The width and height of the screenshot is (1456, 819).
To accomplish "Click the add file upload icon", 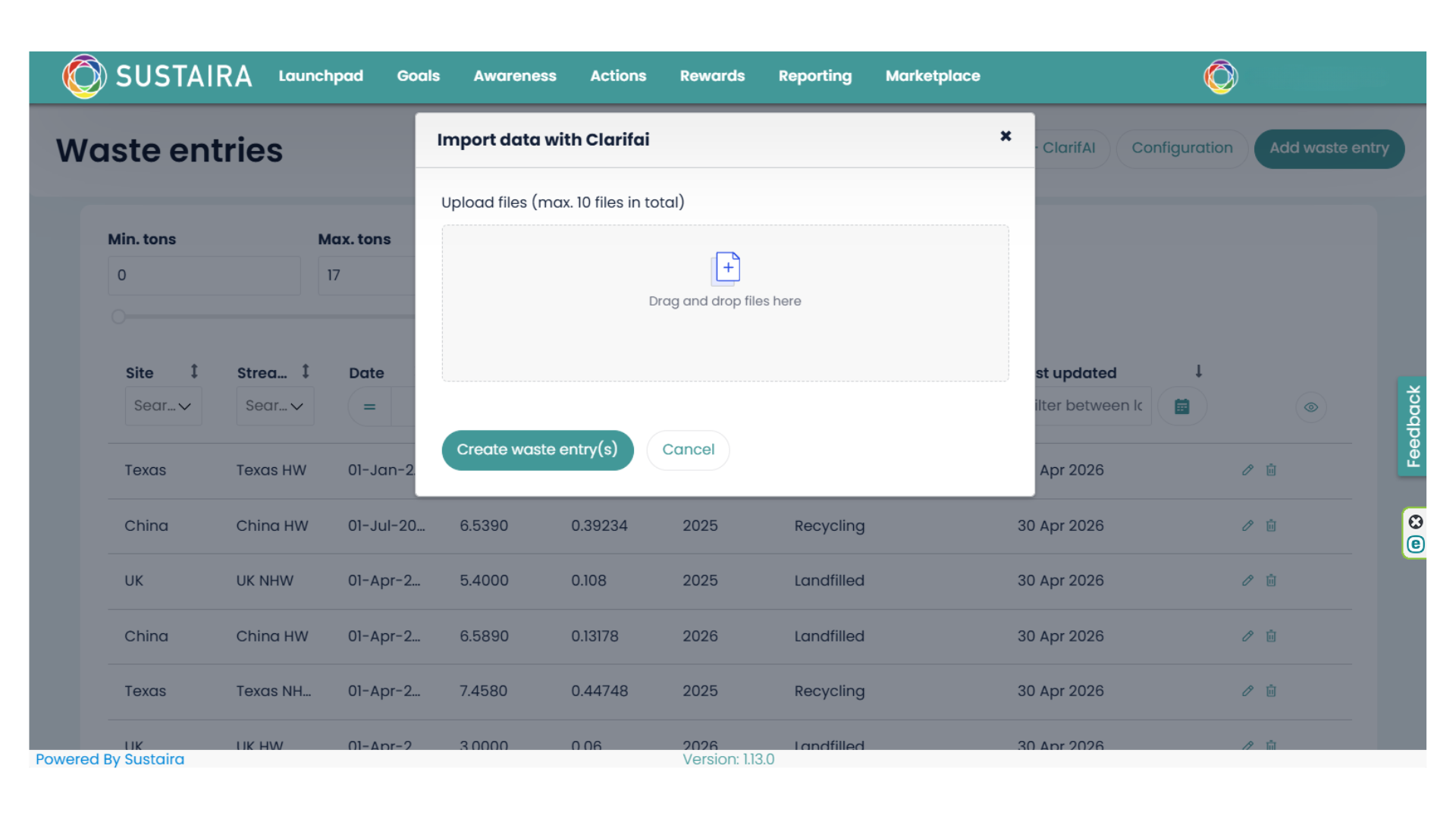I will pyautogui.click(x=726, y=266).
